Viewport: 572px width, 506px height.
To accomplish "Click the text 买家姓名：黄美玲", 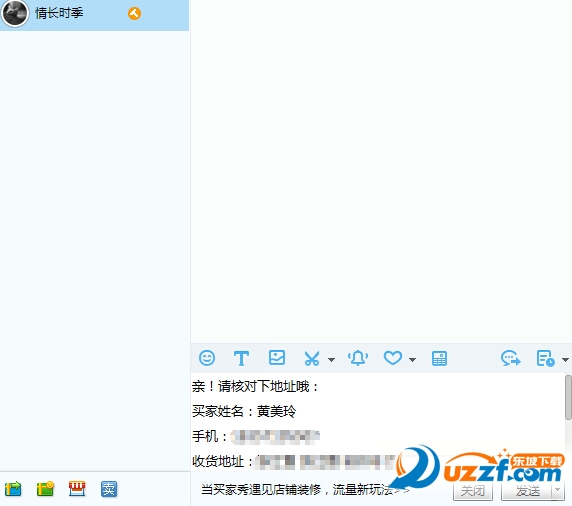I will coord(244,411).
